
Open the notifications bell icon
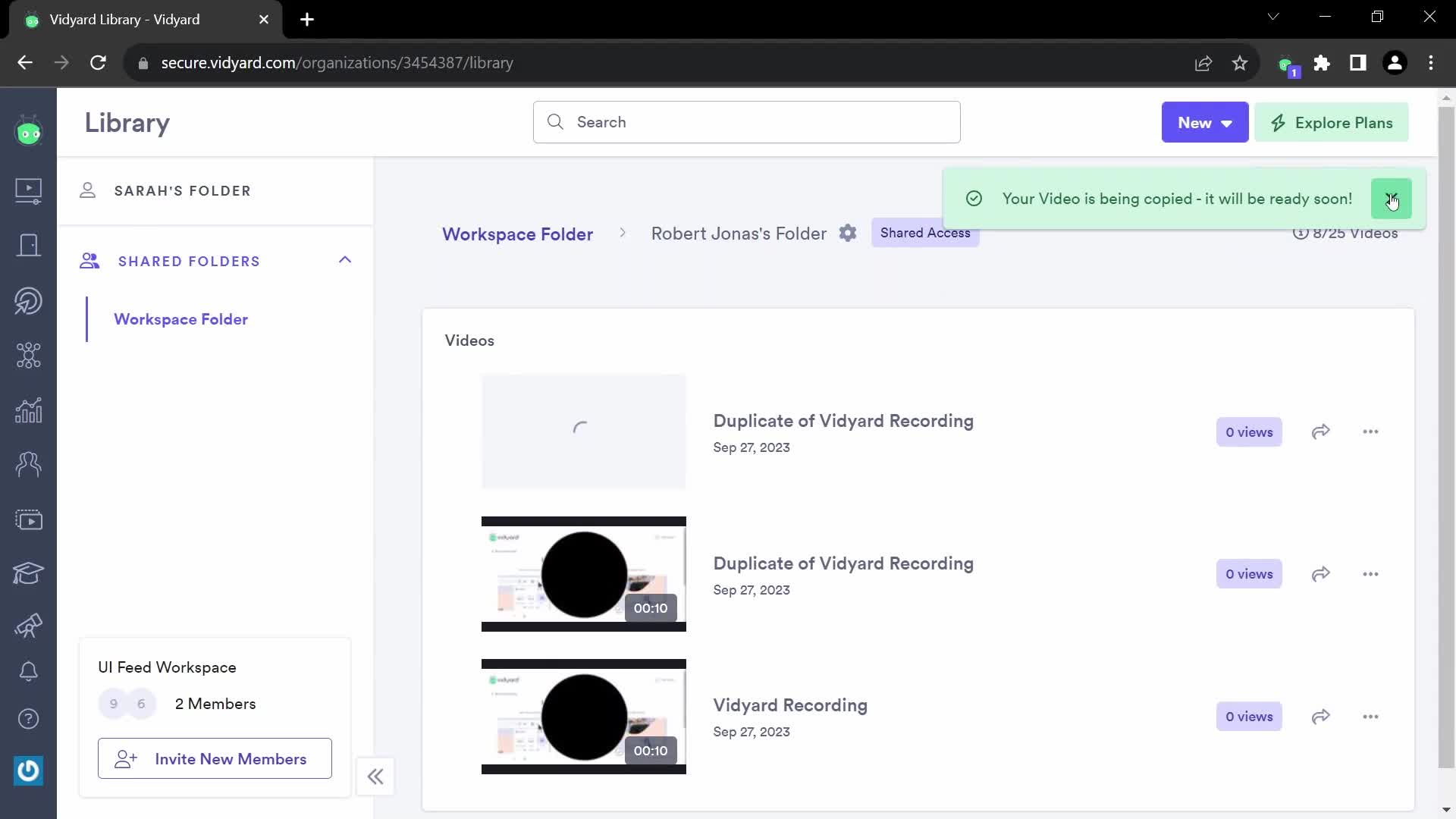pyautogui.click(x=29, y=671)
